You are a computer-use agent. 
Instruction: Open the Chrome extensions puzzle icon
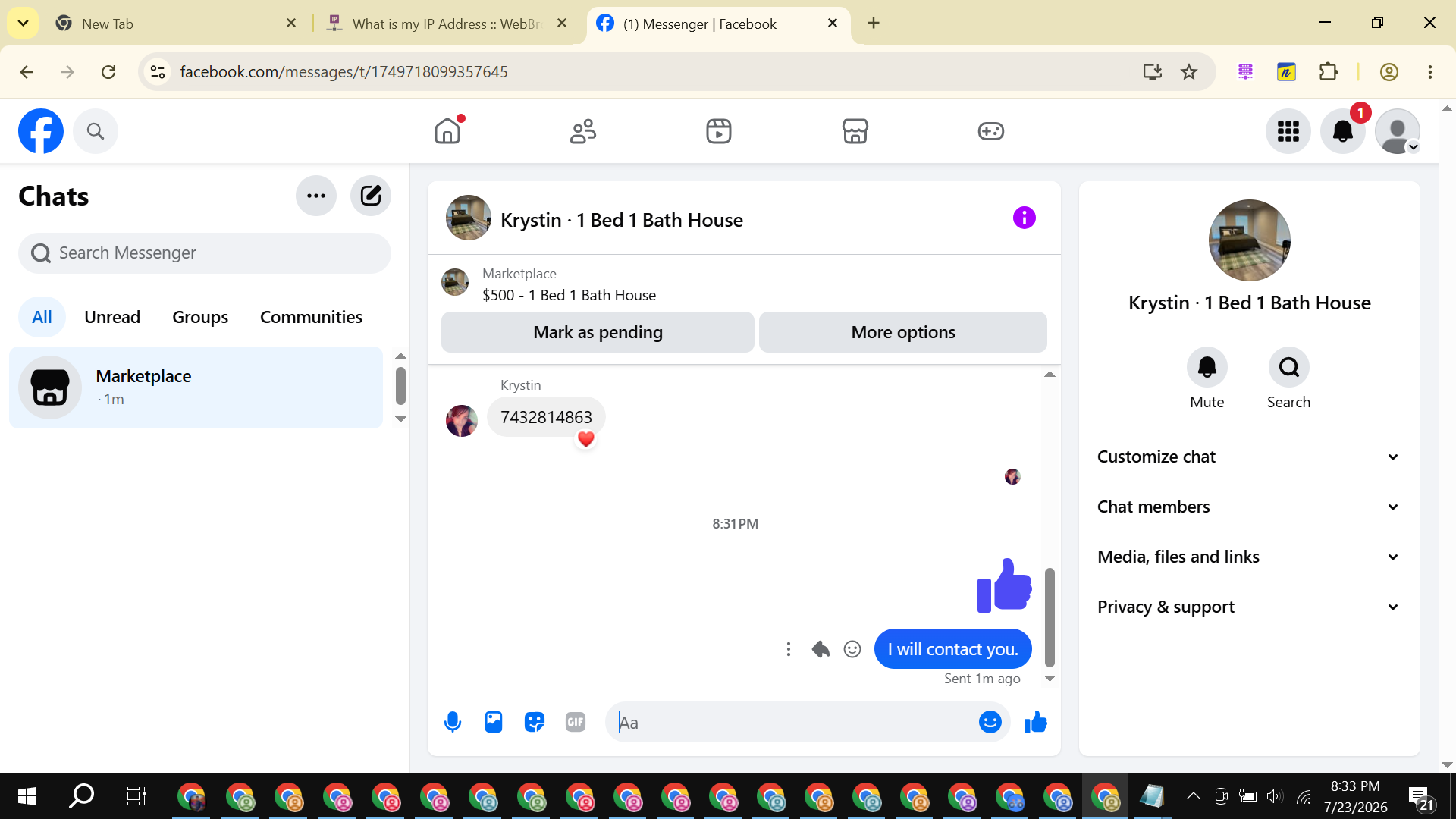(x=1329, y=72)
